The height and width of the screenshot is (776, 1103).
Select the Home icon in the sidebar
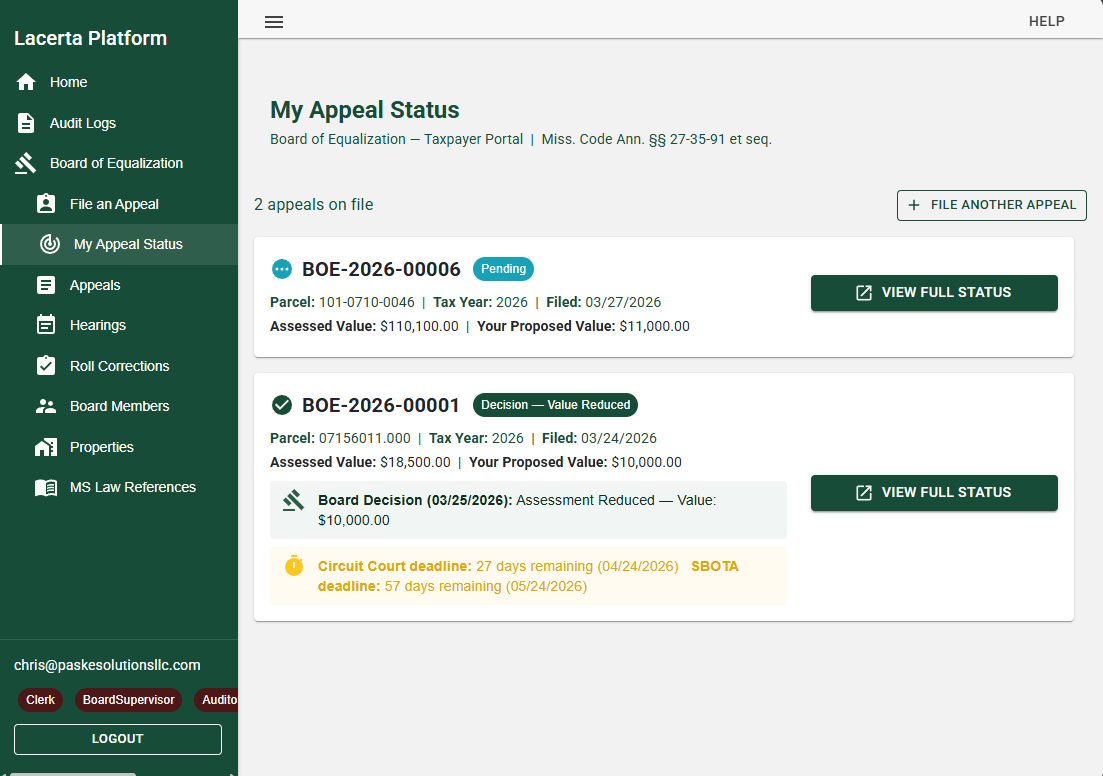(27, 81)
